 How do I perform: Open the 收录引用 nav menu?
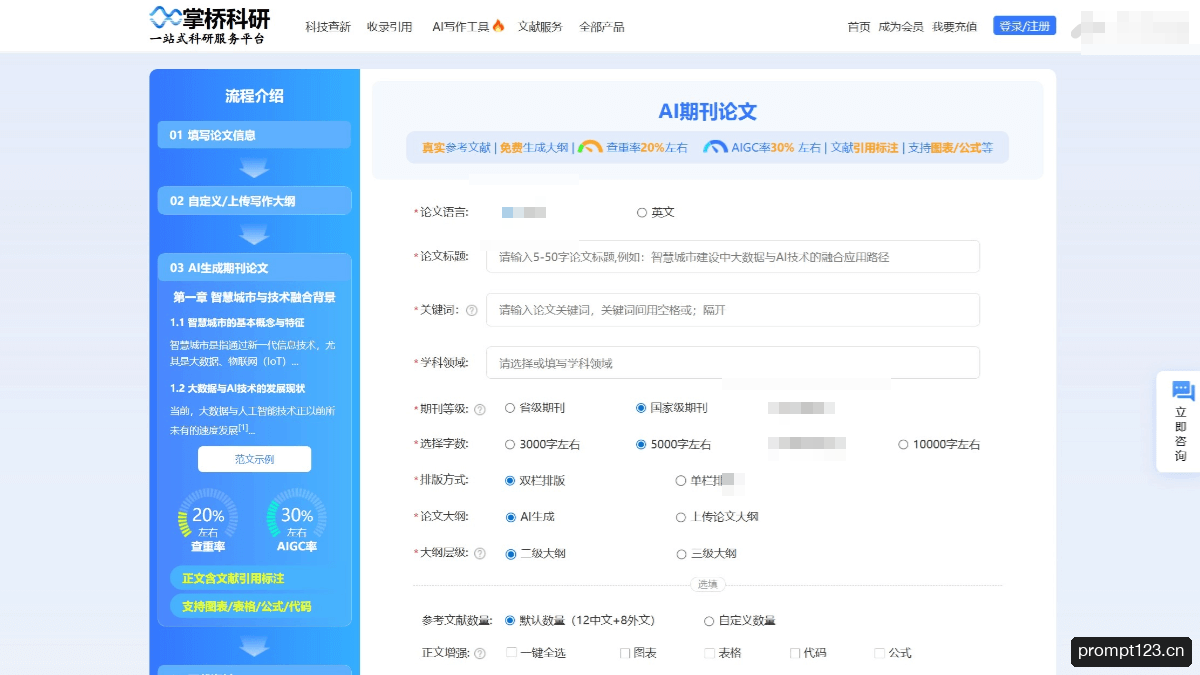tap(389, 27)
